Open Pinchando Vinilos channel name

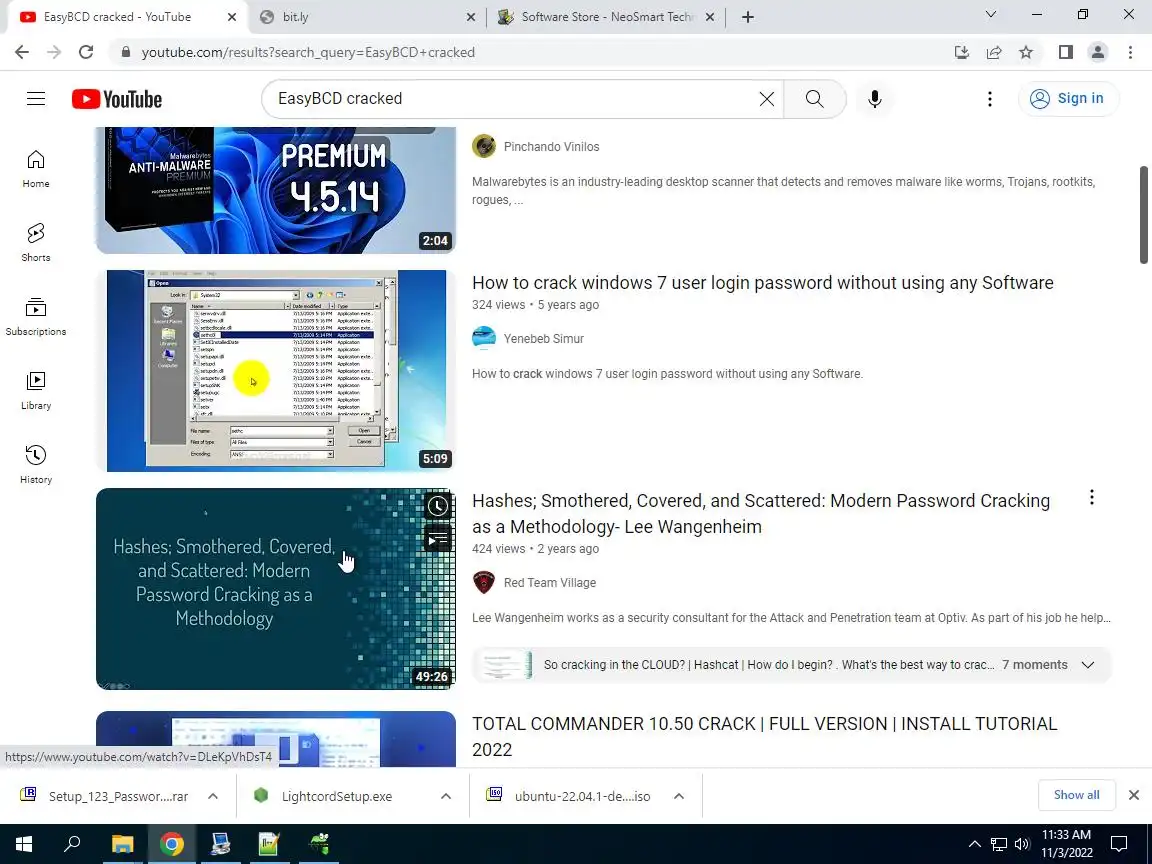(x=552, y=147)
